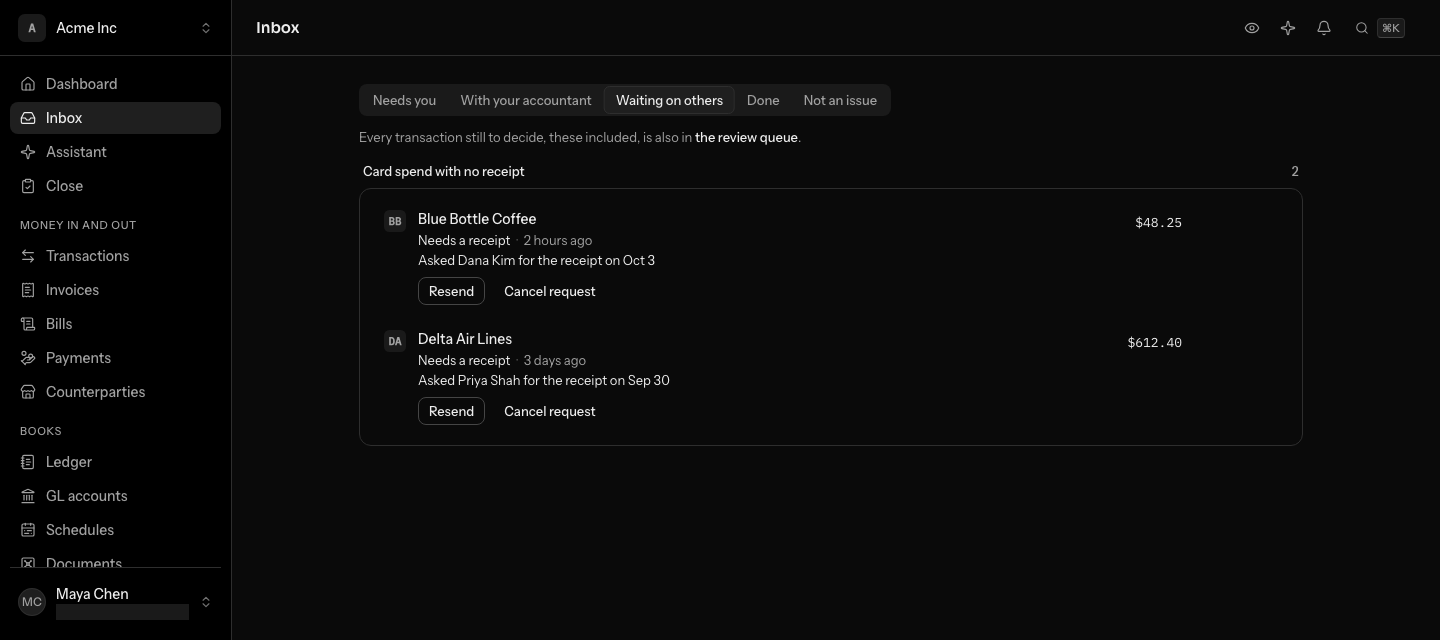Image resolution: width=1440 pixels, height=640 pixels.
Task: Go to Dashboard in the sidebar
Action: (x=115, y=84)
